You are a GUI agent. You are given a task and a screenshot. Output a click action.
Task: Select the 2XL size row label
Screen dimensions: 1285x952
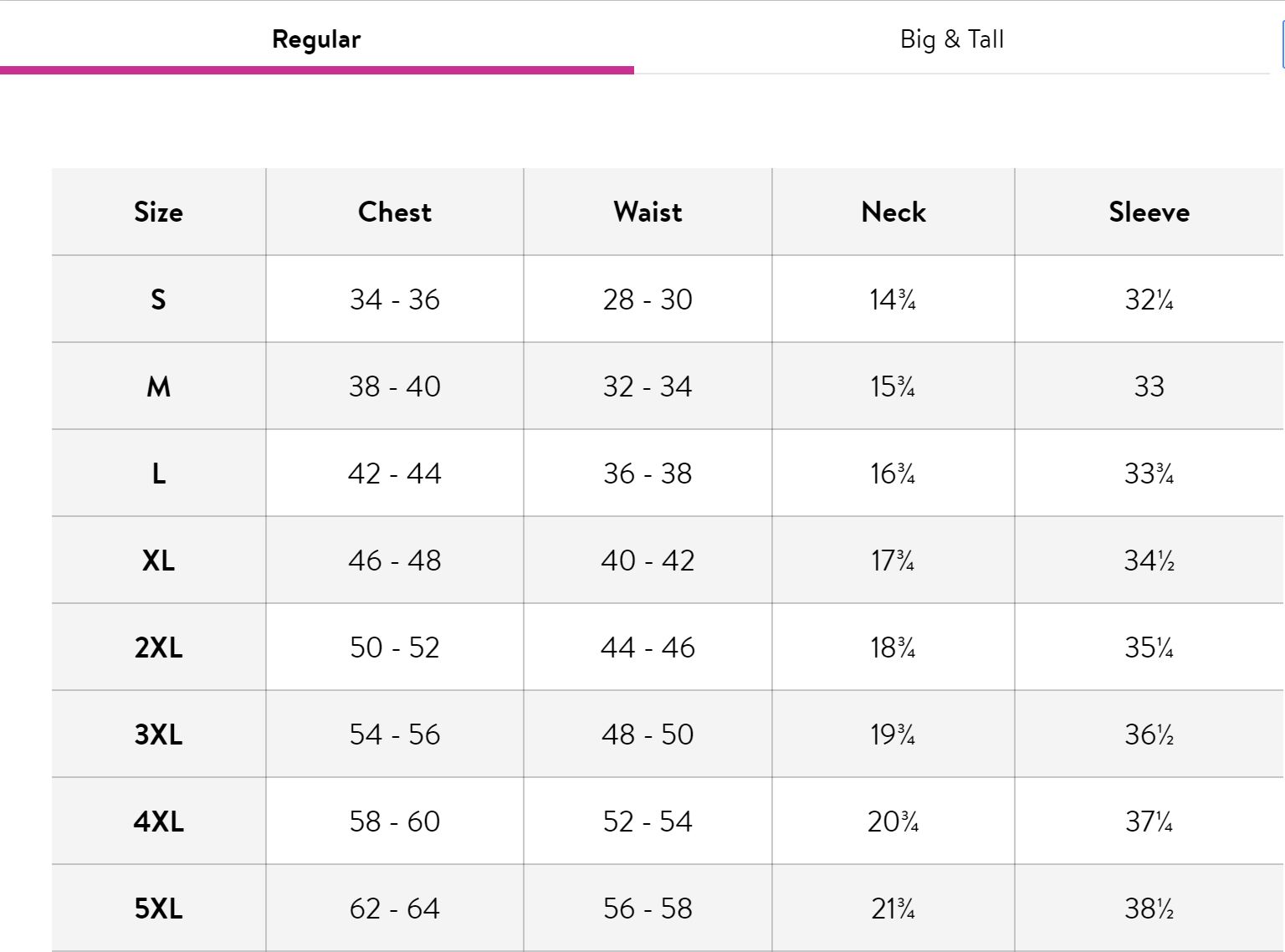158,647
